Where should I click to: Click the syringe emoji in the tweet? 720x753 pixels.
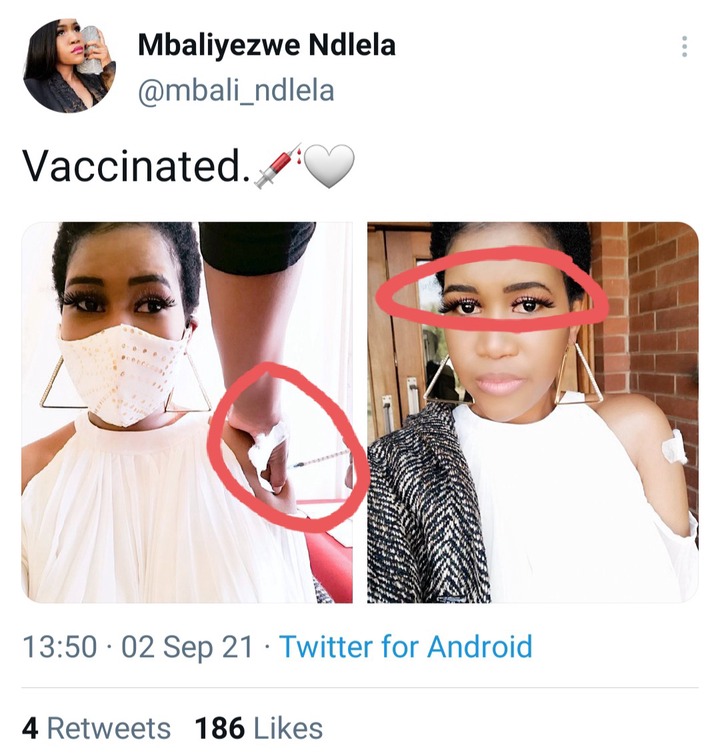(278, 166)
